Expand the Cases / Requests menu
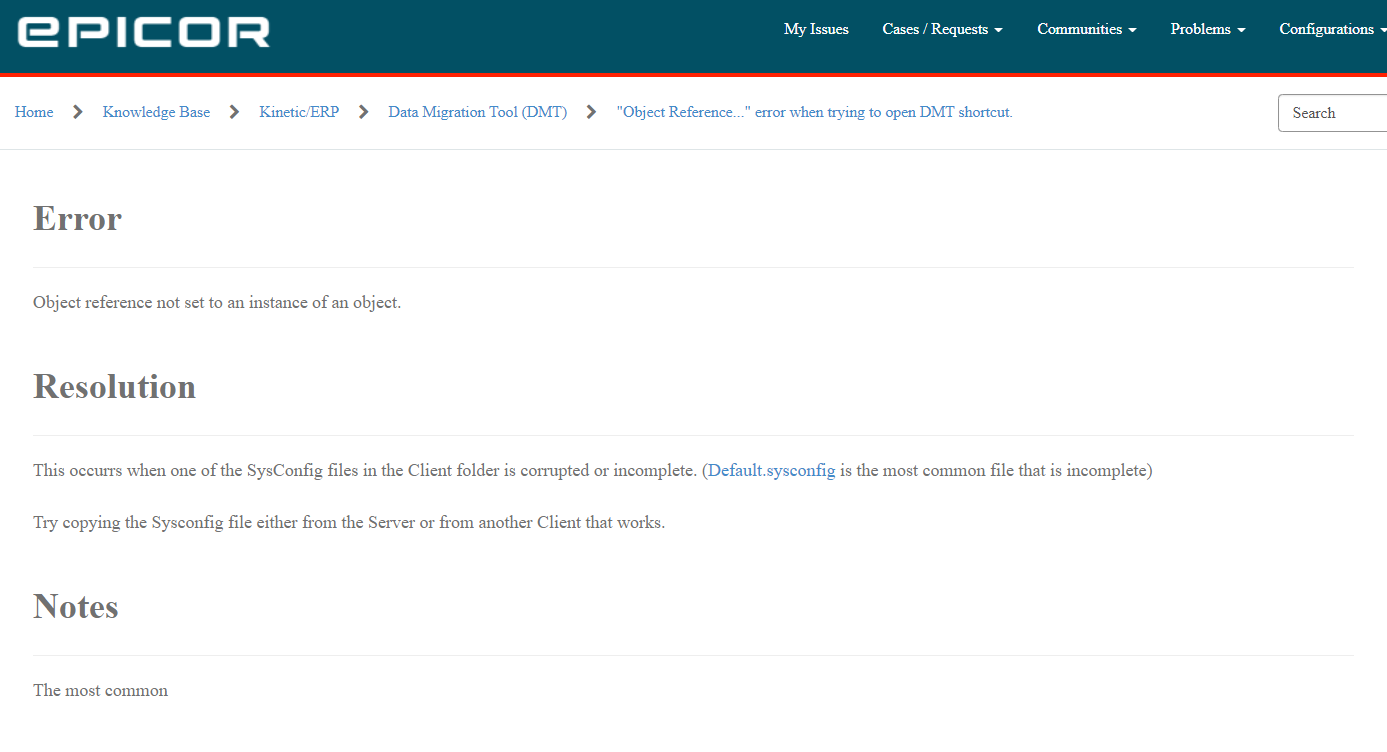This screenshot has height=752, width=1387. click(x=942, y=29)
